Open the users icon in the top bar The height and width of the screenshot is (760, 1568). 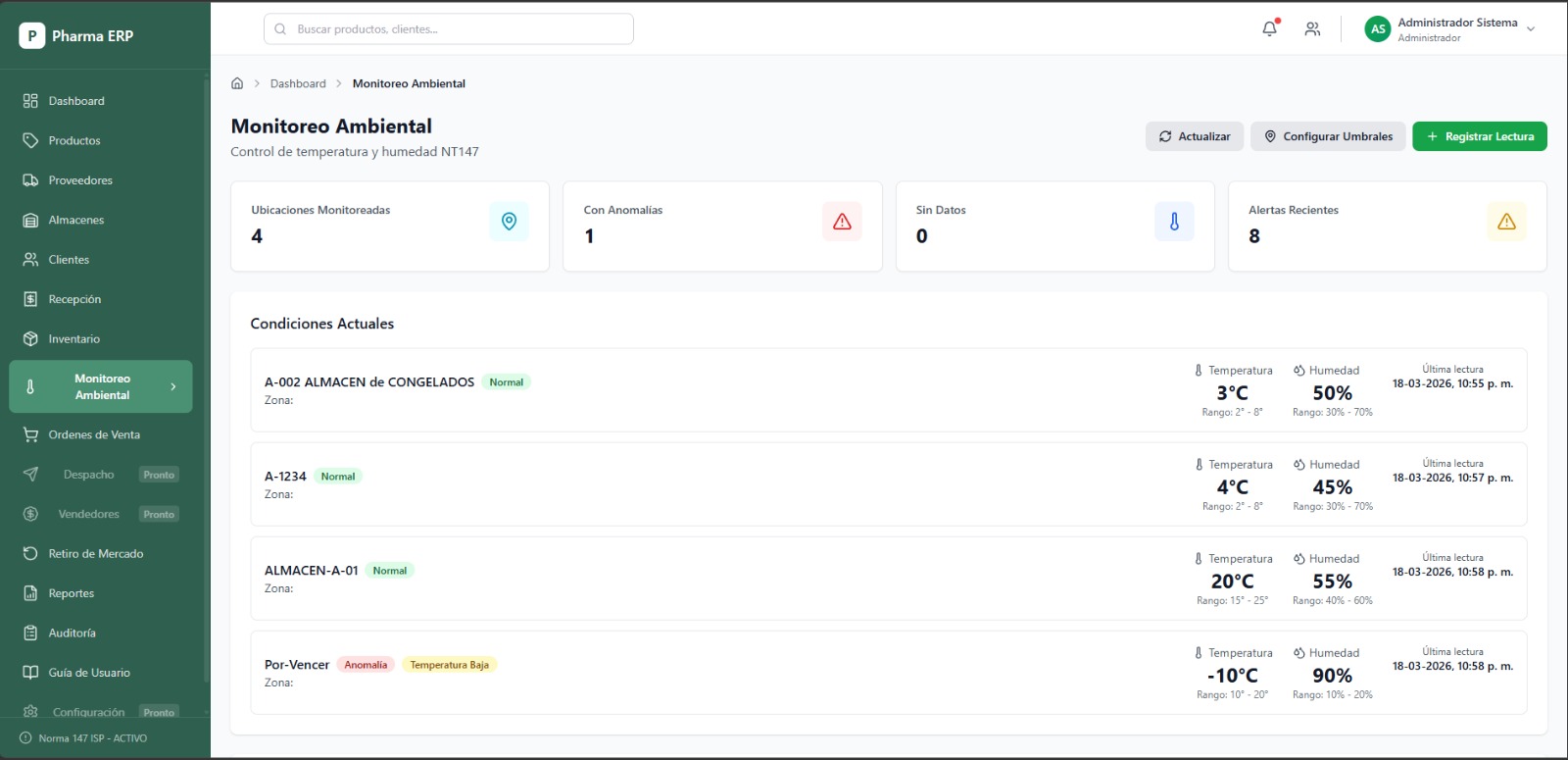(1312, 29)
